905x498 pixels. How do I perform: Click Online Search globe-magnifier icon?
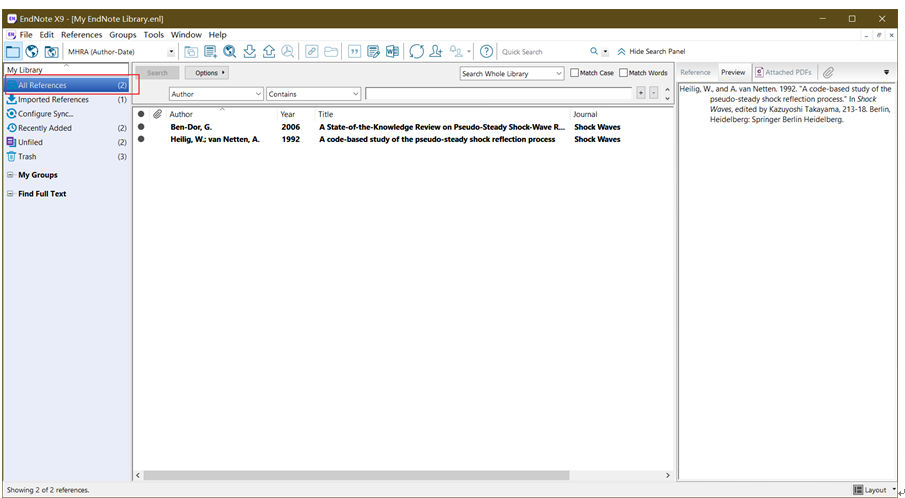click(230, 52)
